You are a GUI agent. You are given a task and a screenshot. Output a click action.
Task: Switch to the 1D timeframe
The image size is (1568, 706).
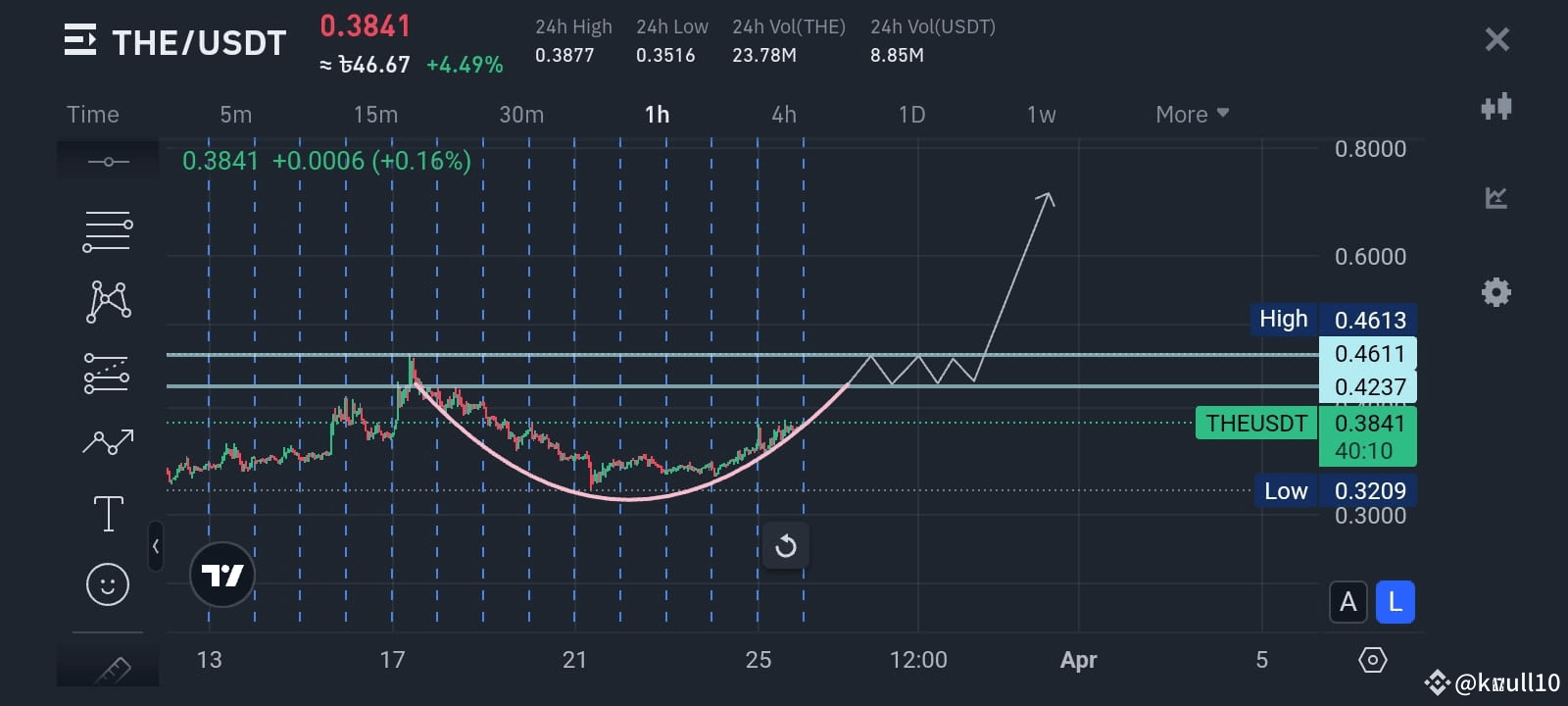coord(912,115)
